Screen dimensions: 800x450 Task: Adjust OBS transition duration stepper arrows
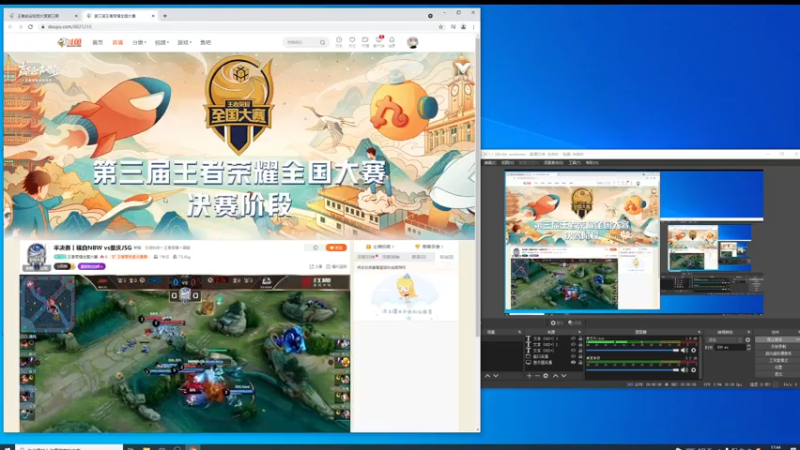pos(748,347)
